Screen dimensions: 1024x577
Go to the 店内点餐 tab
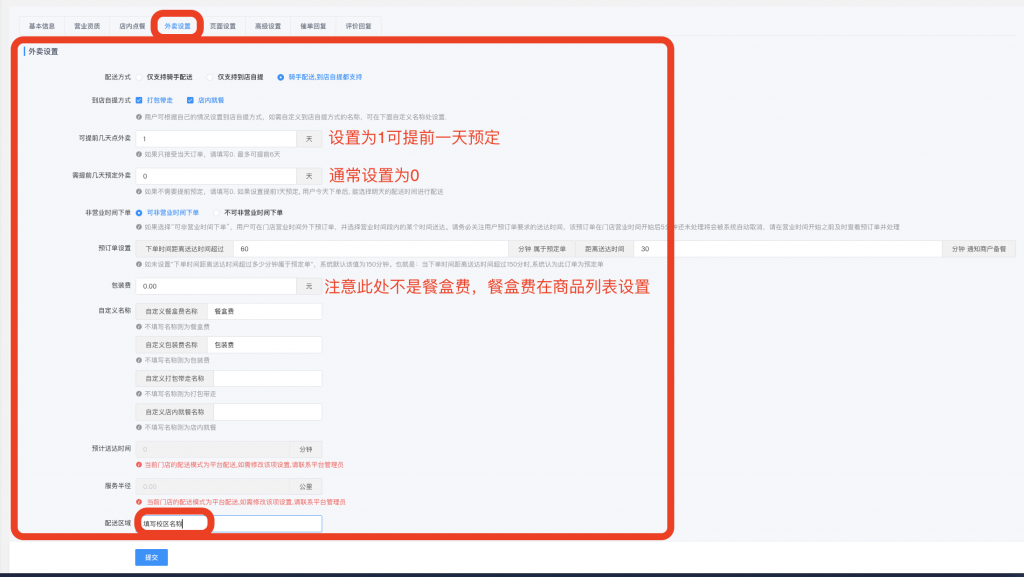(x=131, y=26)
